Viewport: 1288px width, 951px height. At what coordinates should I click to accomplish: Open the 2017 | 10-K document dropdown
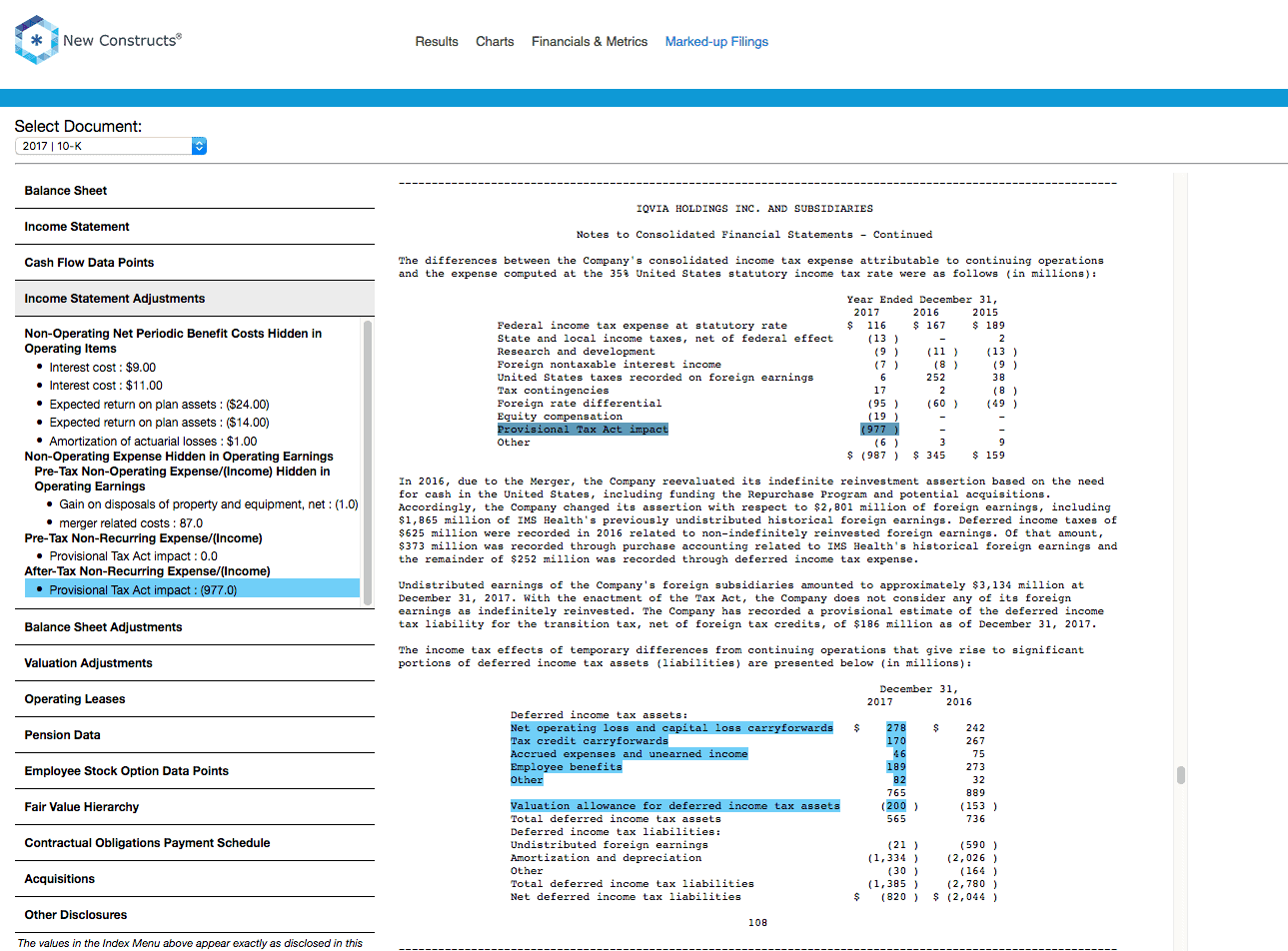(x=111, y=146)
